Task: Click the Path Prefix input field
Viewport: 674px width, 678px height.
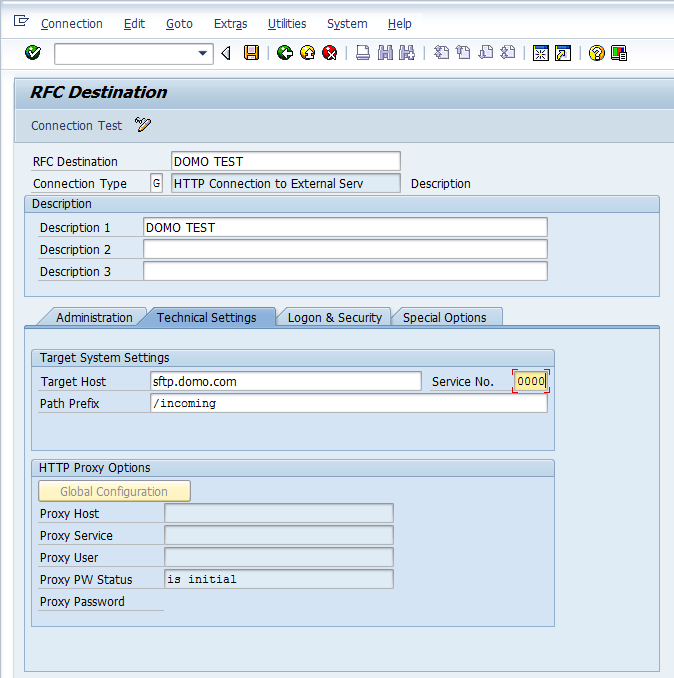Action: click(347, 403)
